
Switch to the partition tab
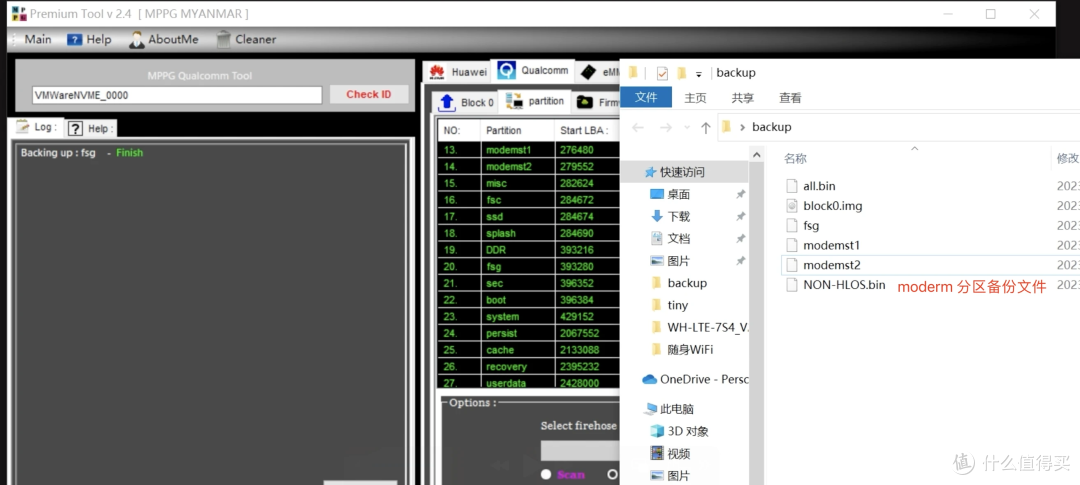point(536,101)
